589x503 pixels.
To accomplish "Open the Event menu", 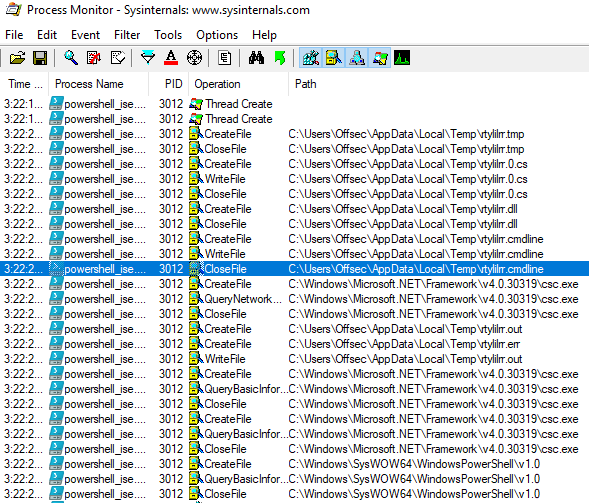I will [x=85, y=35].
